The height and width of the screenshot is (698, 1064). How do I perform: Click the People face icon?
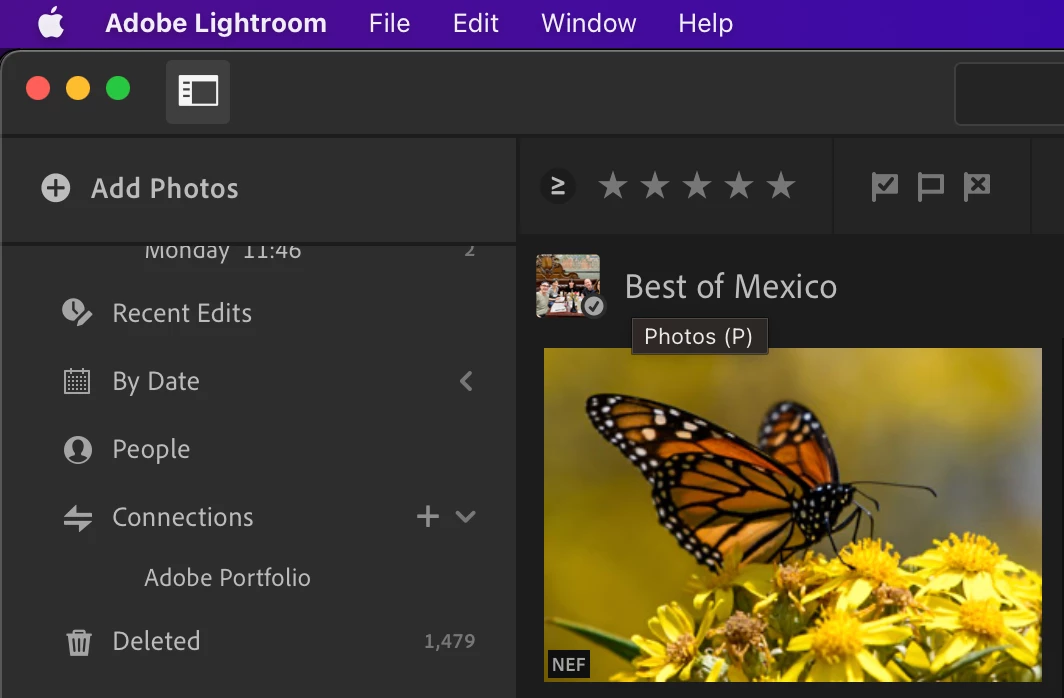coord(77,449)
